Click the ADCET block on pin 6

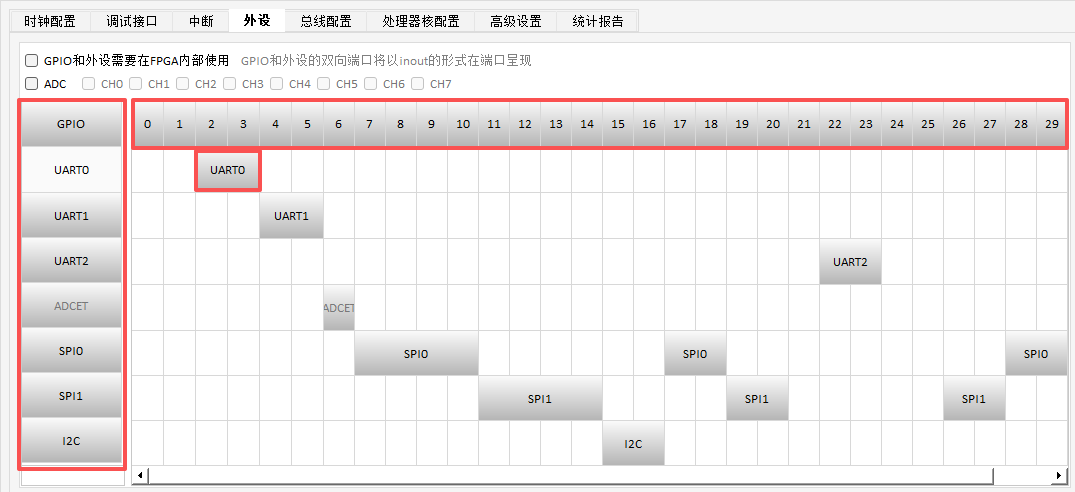[x=339, y=308]
